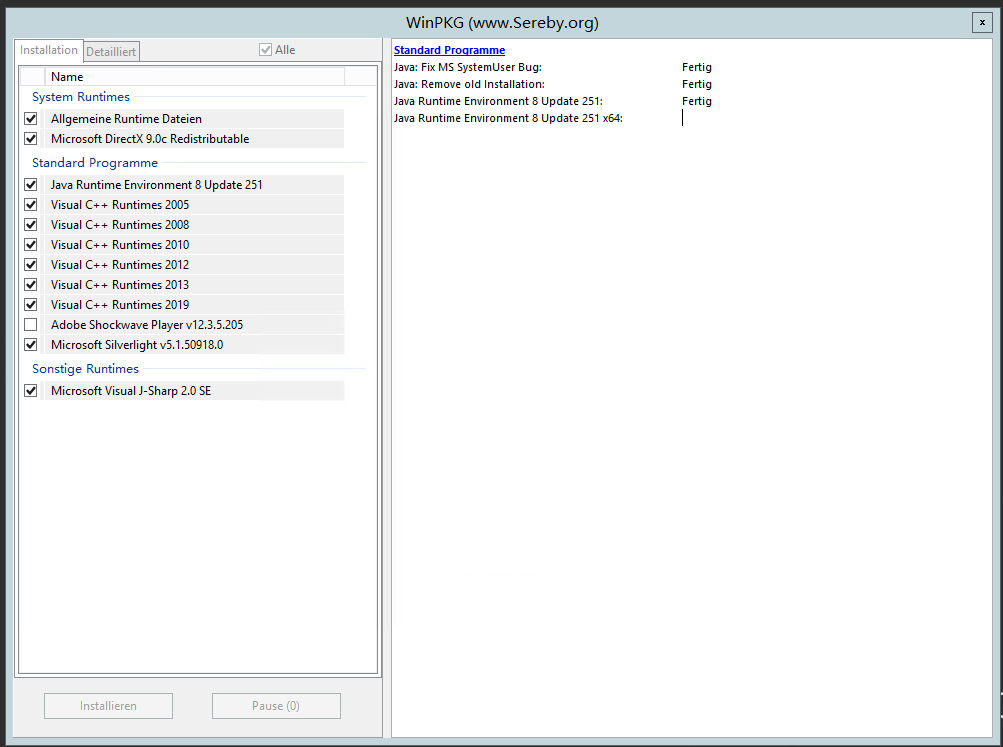The image size is (1003, 747).
Task: Select the Allgemeine Runtime Dateien row text
Action: point(126,119)
